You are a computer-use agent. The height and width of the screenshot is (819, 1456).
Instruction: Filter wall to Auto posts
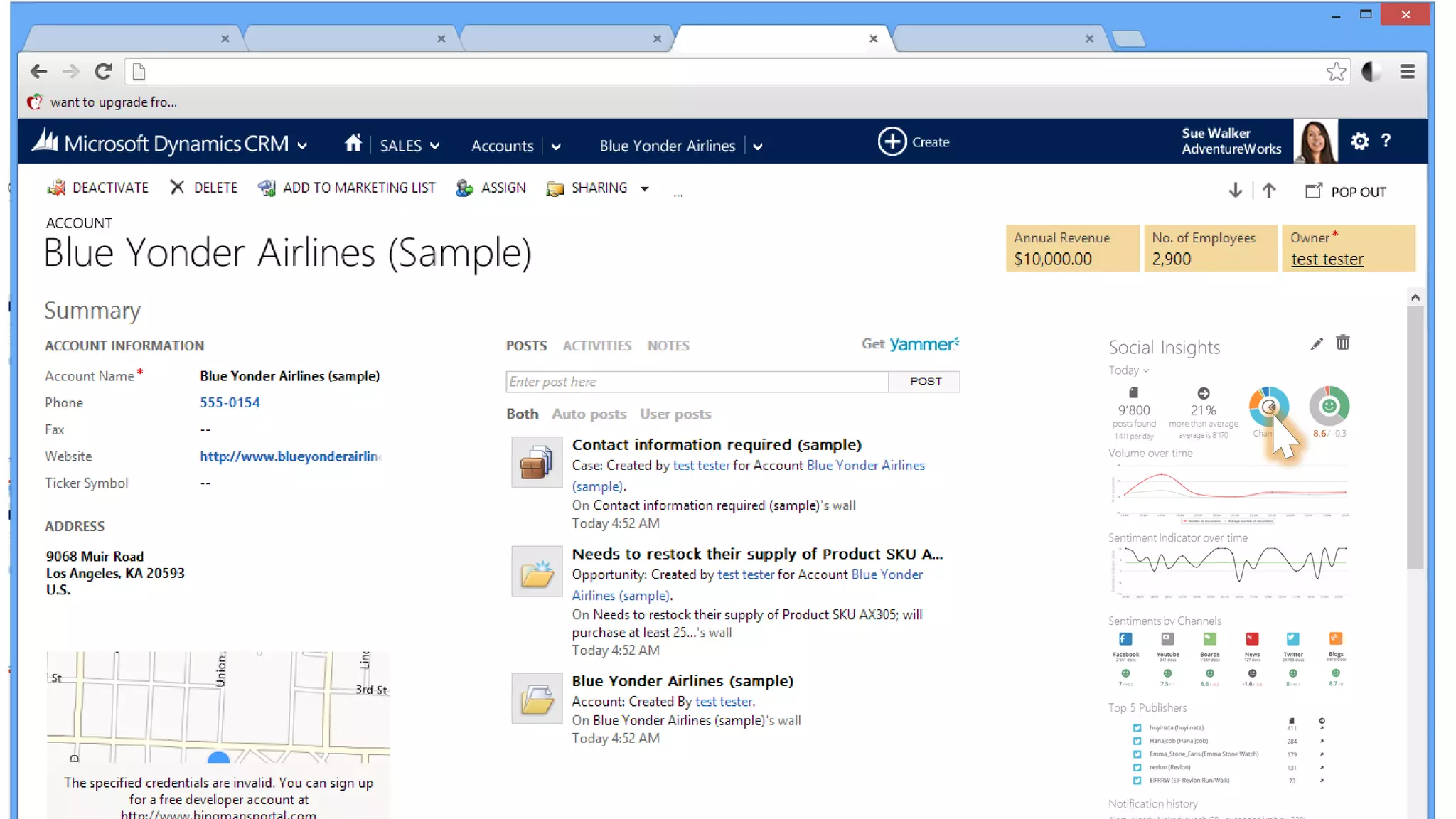pos(589,414)
